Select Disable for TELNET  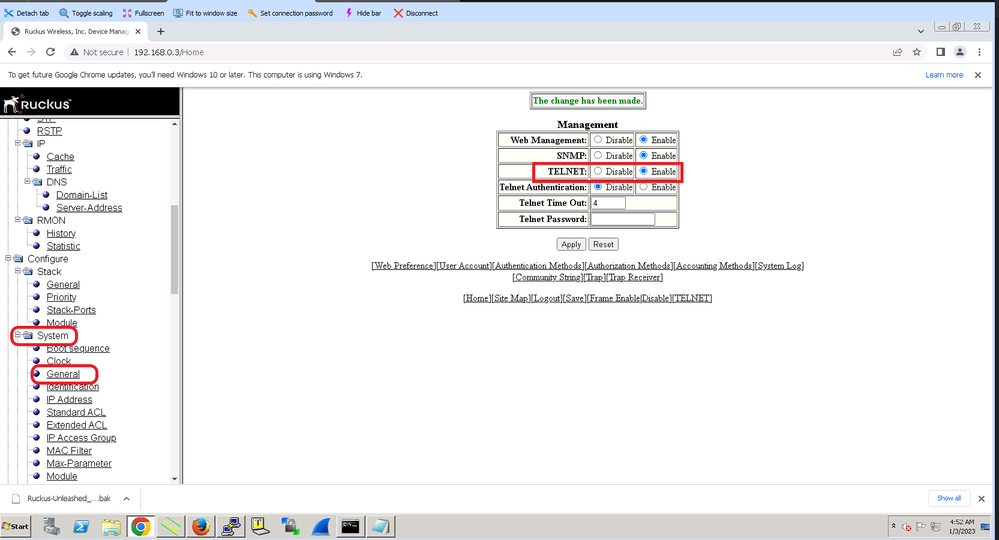click(598, 171)
